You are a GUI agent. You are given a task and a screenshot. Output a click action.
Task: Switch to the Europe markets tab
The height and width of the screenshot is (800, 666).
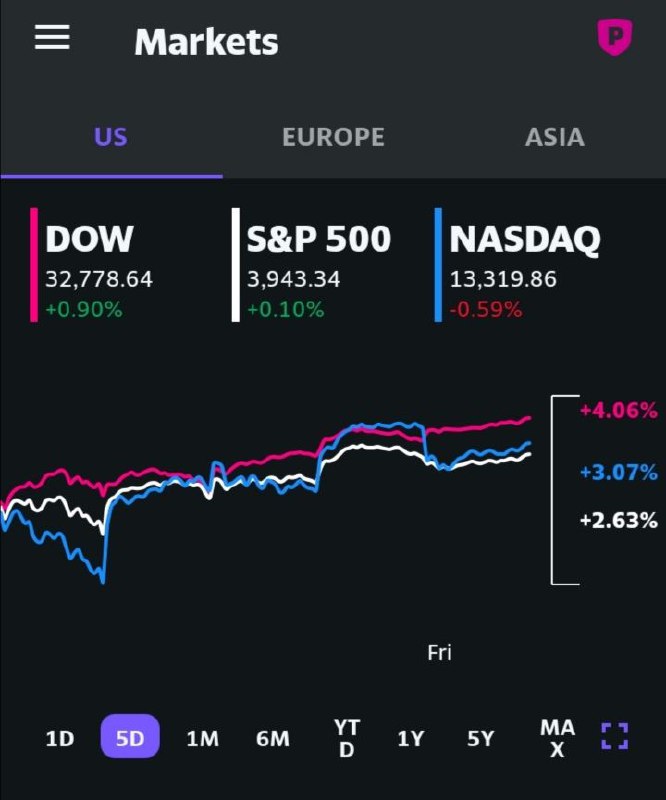tap(333, 137)
